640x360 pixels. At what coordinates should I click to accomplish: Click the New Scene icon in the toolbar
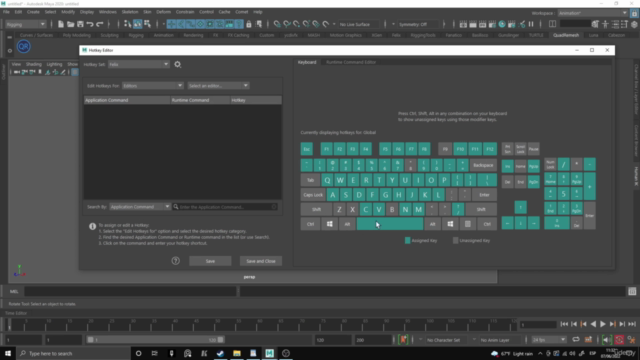61,24
